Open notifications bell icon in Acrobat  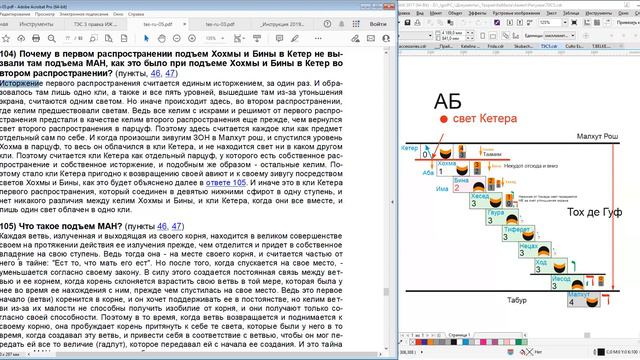point(342,24)
